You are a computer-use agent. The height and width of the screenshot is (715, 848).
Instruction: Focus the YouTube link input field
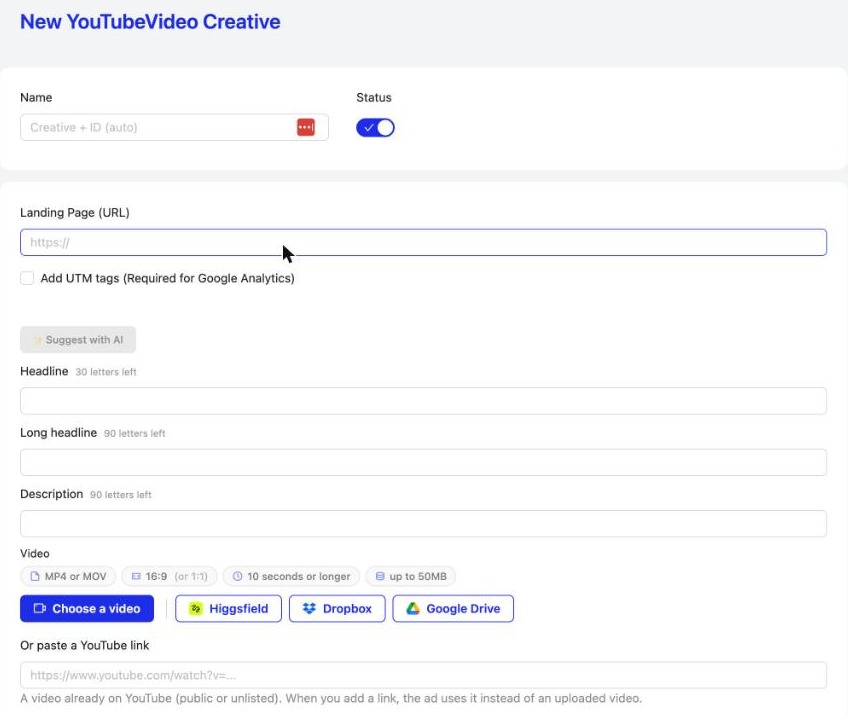pos(423,675)
